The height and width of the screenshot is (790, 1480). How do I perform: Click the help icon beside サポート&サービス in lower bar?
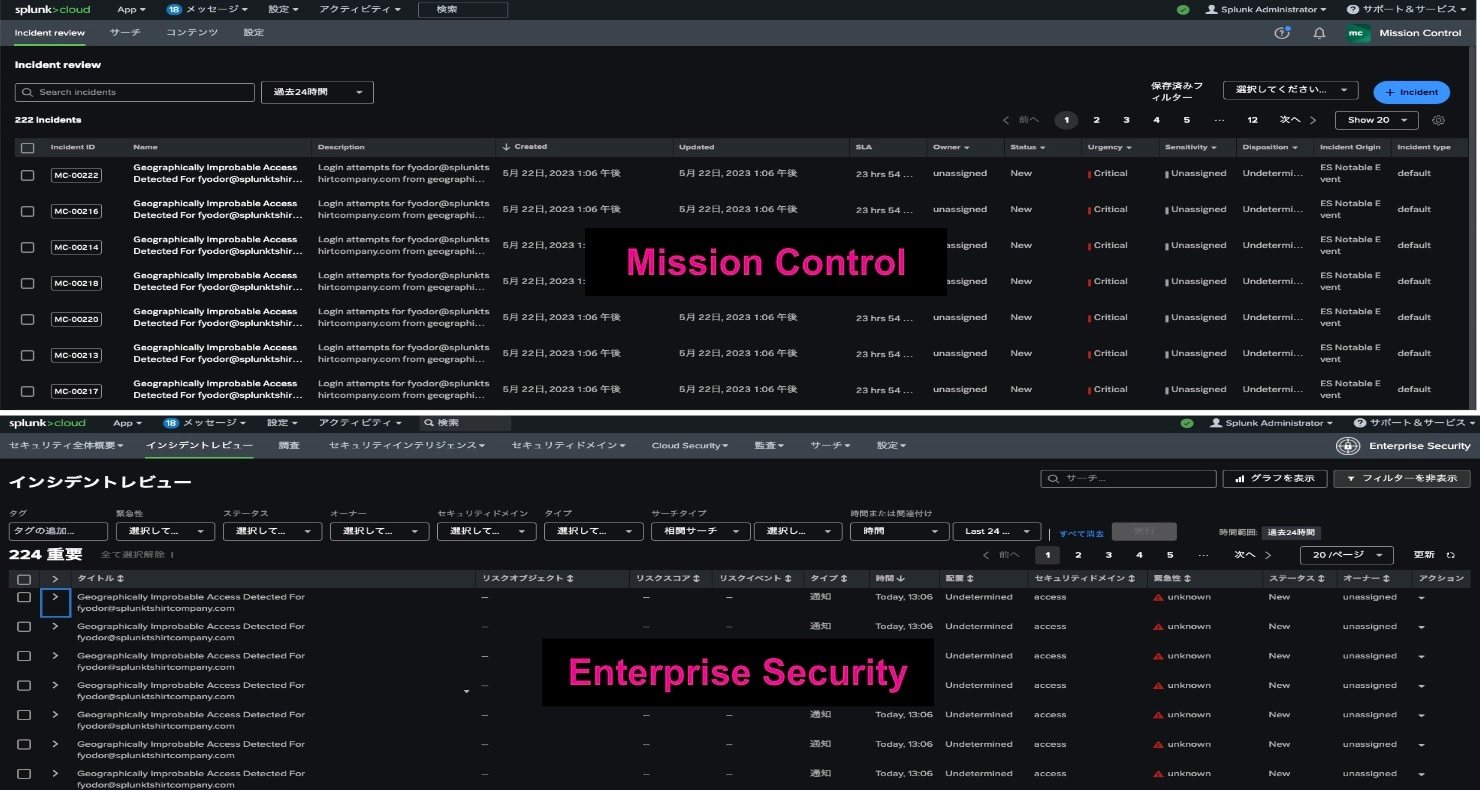(1360, 423)
